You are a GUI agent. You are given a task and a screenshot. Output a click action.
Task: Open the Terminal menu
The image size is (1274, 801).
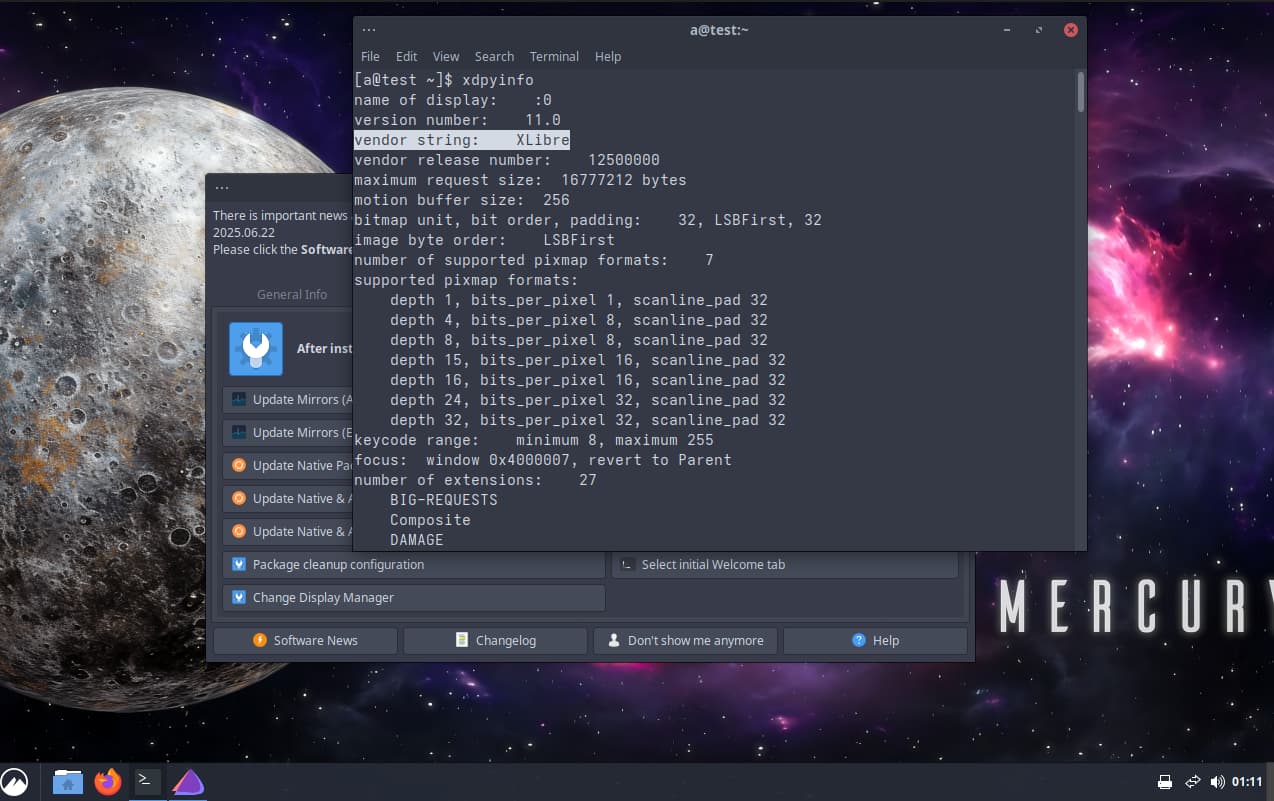click(554, 56)
